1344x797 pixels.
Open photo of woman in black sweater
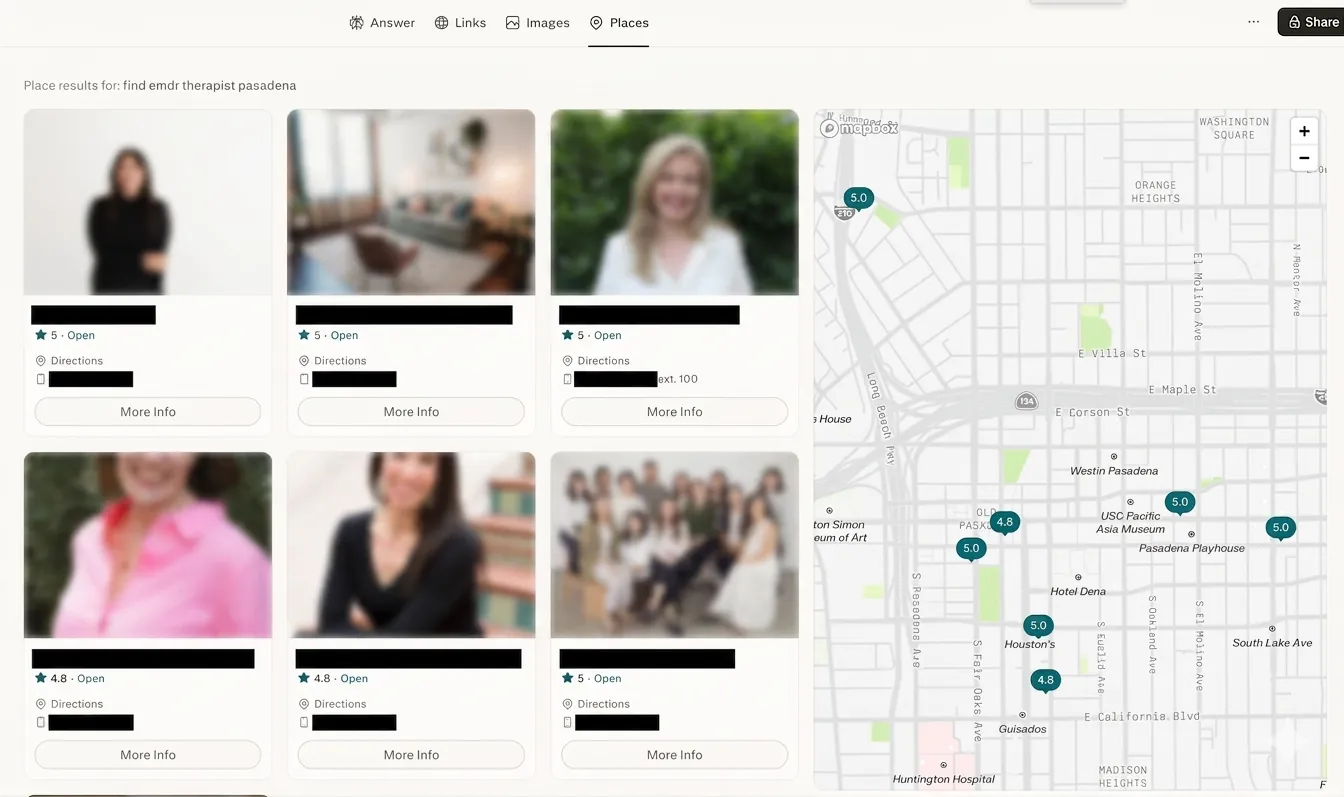tap(148, 202)
